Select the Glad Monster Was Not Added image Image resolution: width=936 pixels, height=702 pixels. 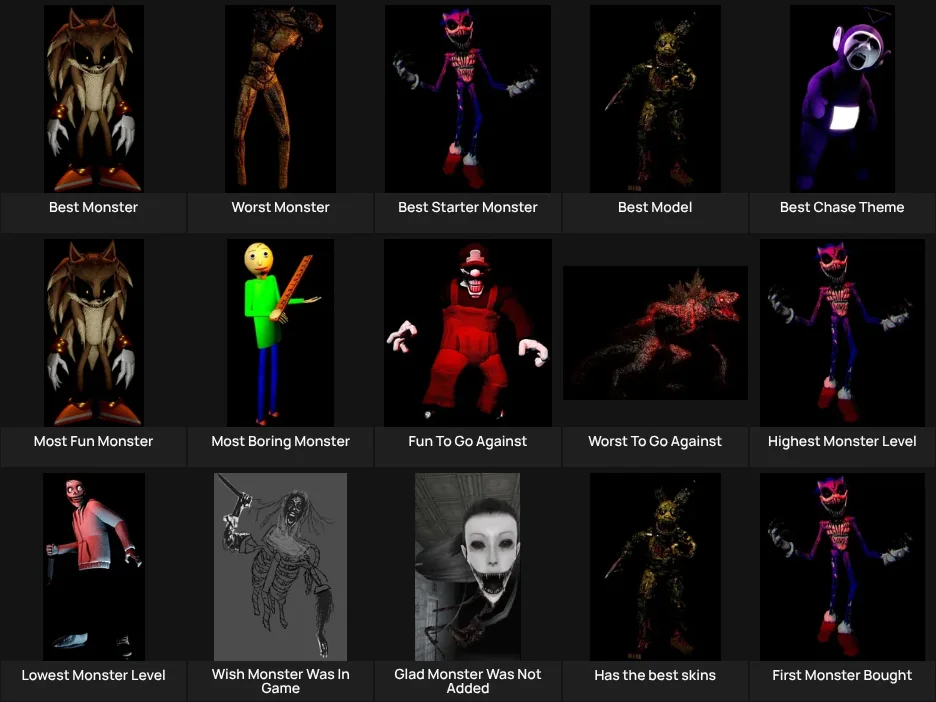click(467, 566)
